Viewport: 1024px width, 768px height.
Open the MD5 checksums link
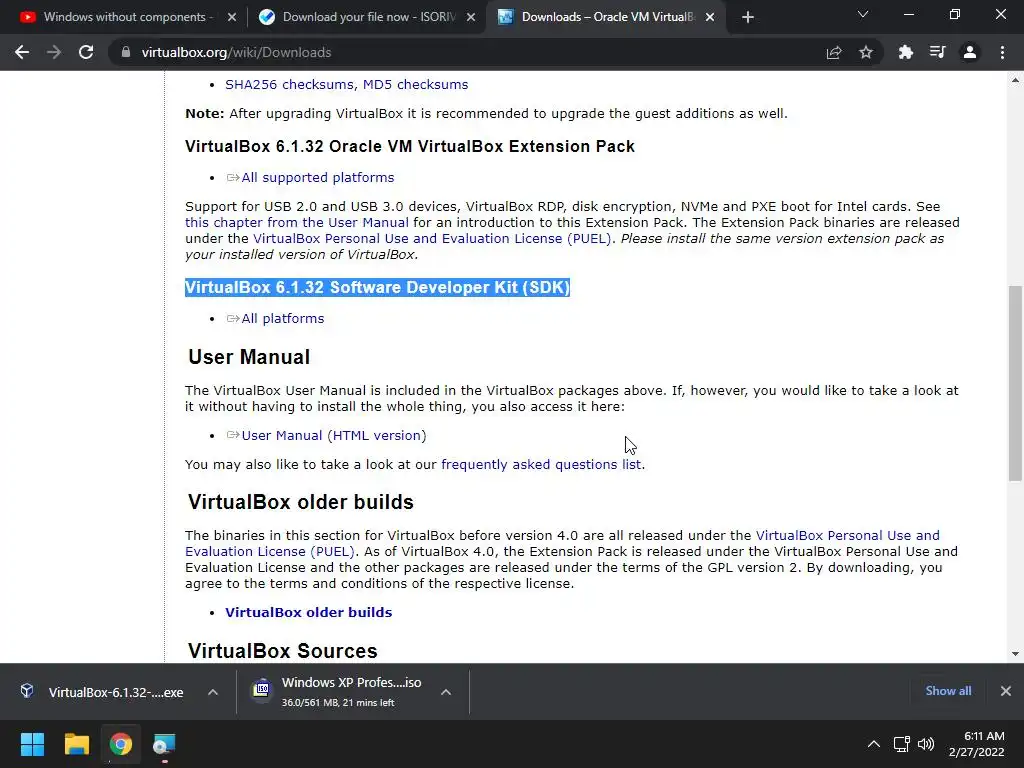pos(415,84)
